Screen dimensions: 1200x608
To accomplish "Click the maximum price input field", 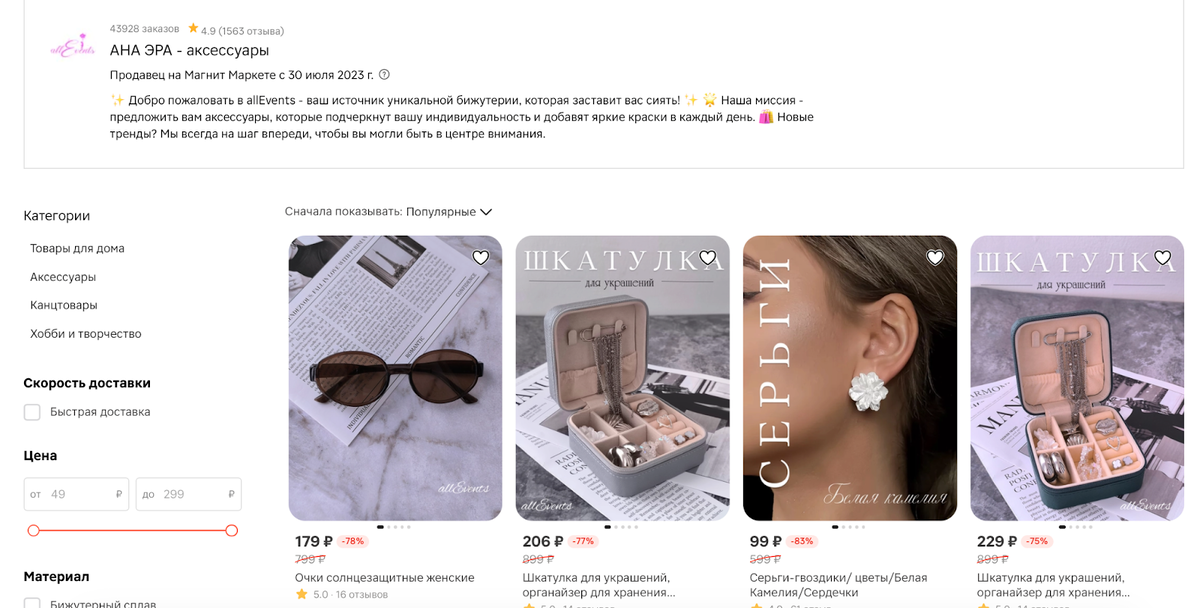I will (188, 494).
